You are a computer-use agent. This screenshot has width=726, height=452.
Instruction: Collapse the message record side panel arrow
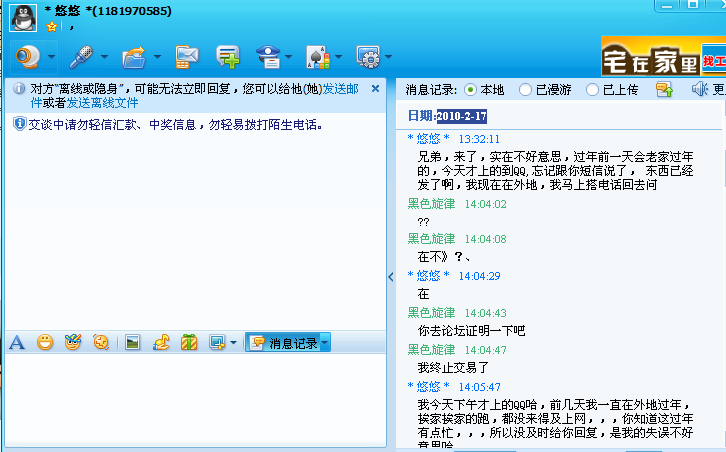(x=391, y=277)
